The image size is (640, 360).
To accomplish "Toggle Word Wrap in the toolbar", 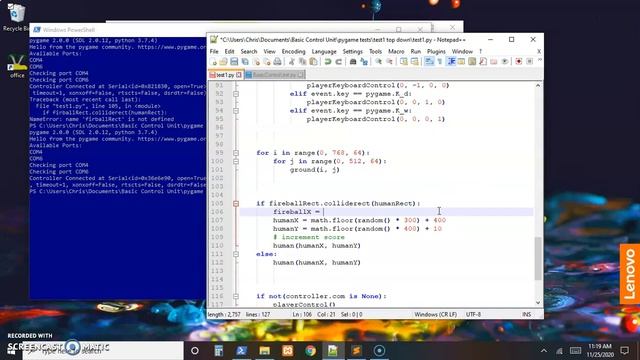I will [428, 62].
